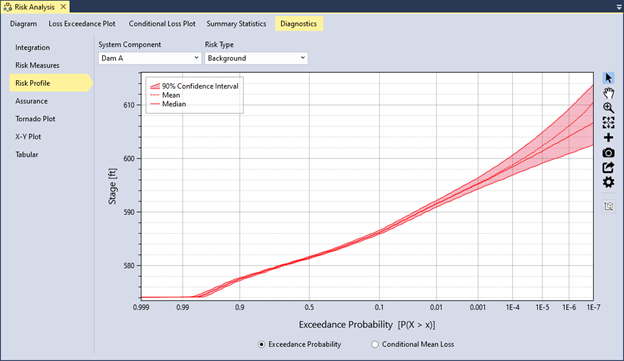Click the System Component label
The image size is (624, 361).
pos(130,45)
